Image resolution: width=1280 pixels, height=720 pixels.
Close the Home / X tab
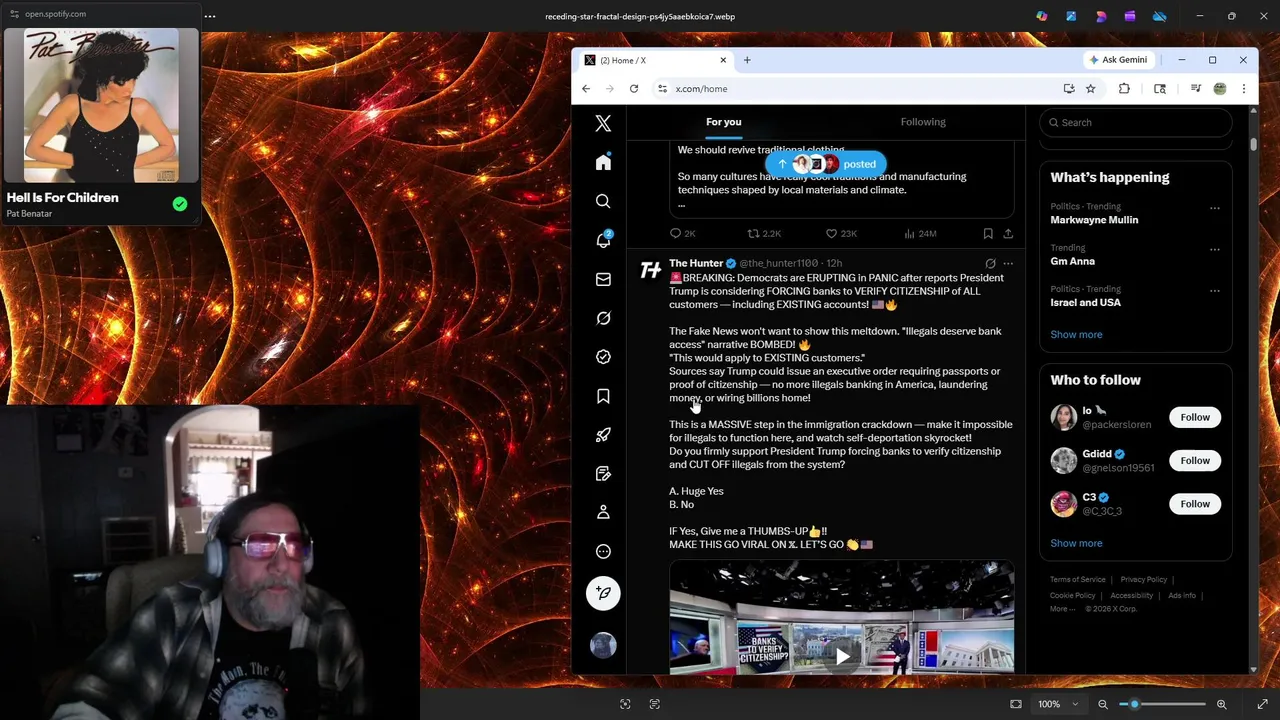click(723, 60)
